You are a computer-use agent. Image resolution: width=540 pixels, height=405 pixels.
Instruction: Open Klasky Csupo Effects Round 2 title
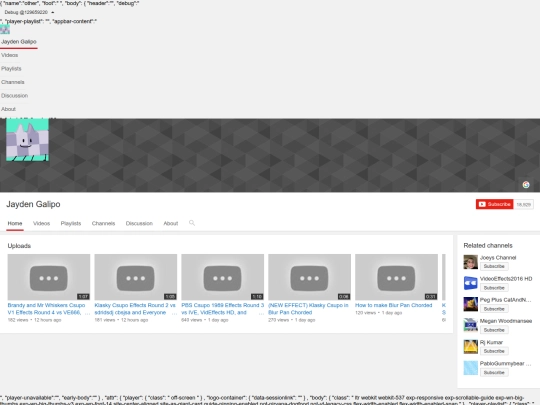[135, 309]
